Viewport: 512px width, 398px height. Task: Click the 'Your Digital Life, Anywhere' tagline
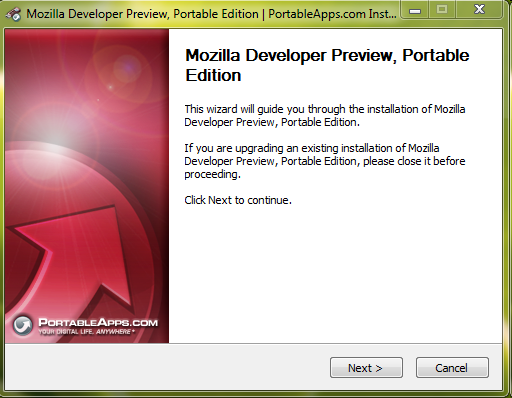point(86,332)
